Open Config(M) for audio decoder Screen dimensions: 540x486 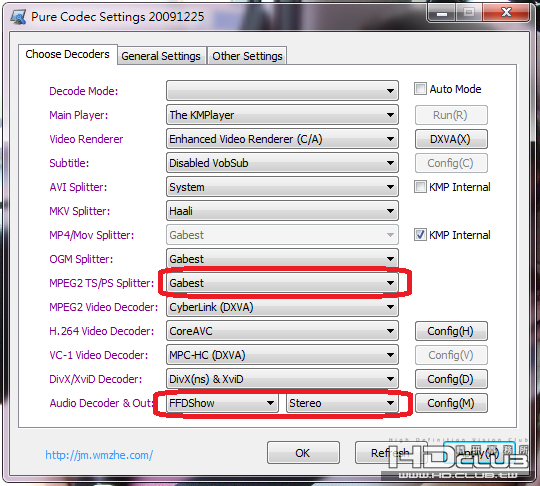tap(451, 403)
